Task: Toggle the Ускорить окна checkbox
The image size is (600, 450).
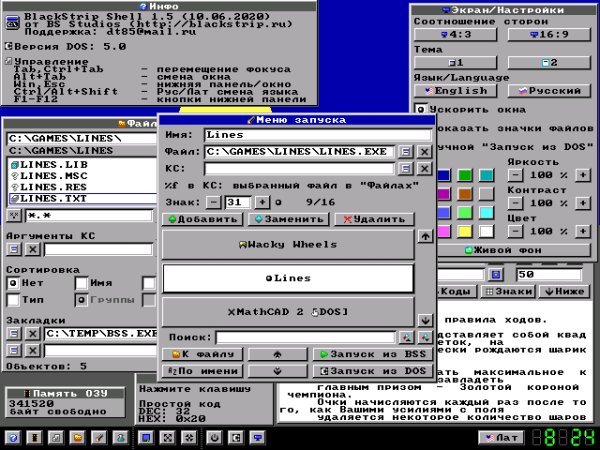Action: point(421,110)
